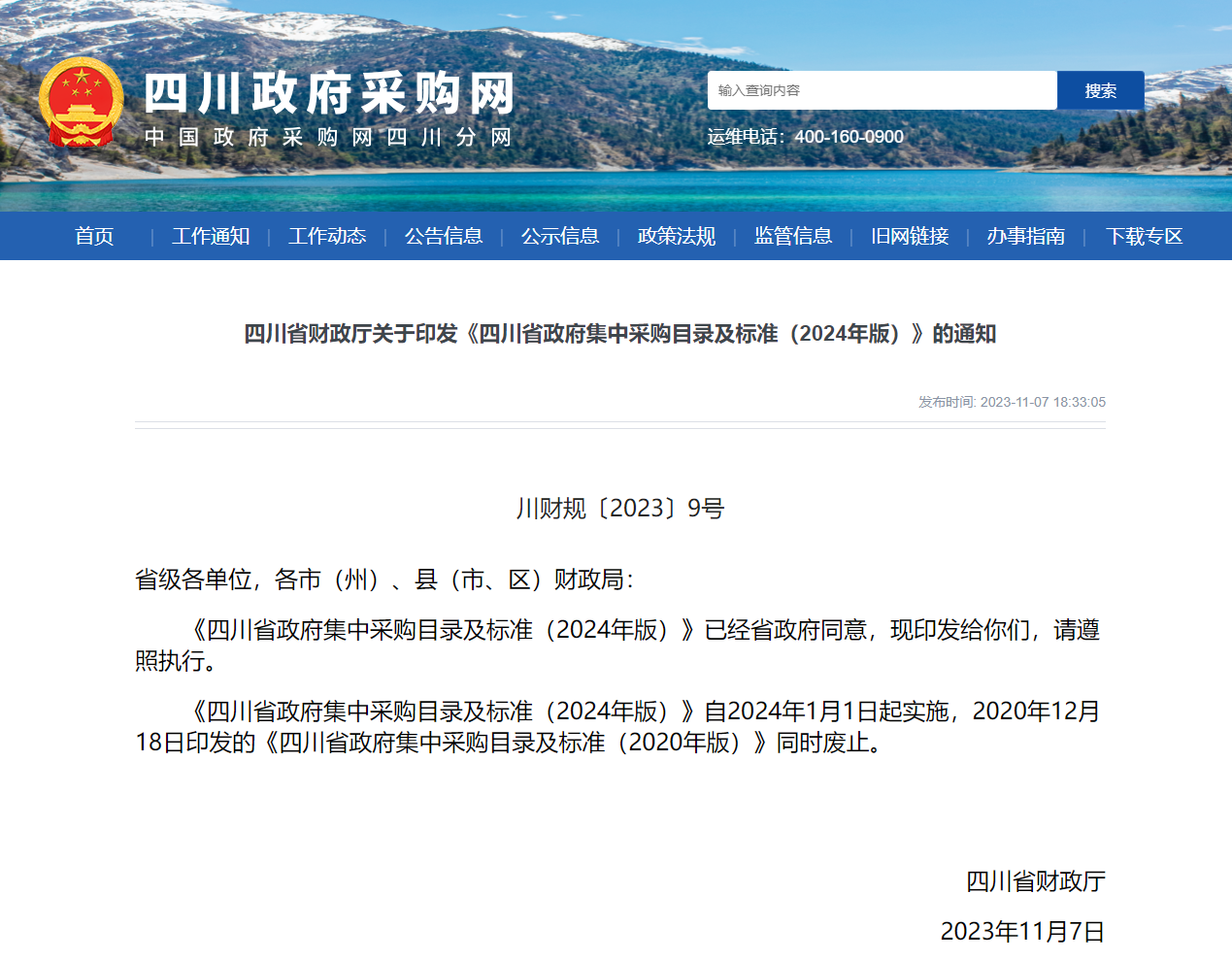Open the 办事指南 guide page
This screenshot has width=1232, height=960.
1026,236
